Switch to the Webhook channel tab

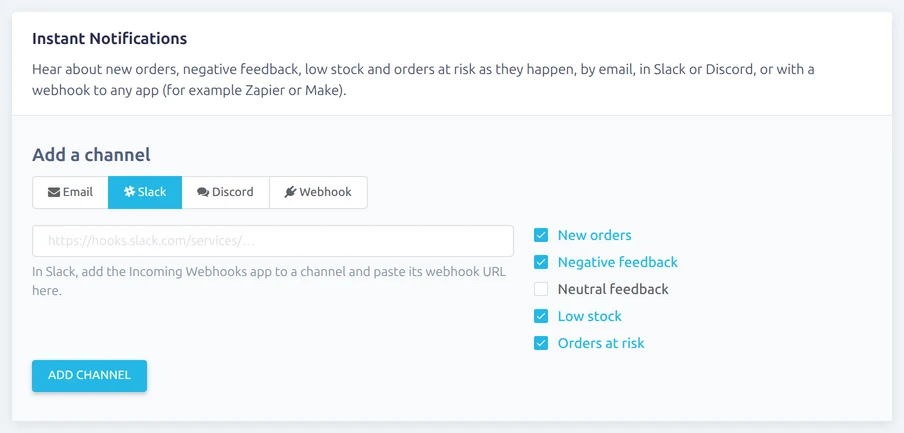[x=318, y=193]
